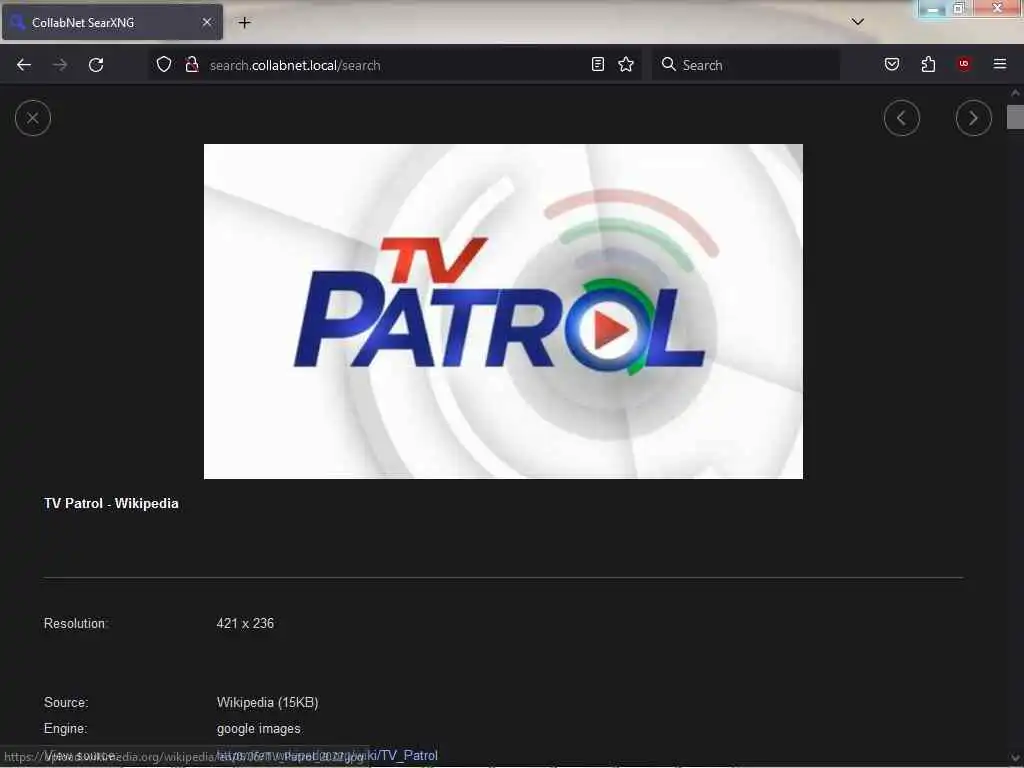Open the uBlock Origin extension popup

click(x=964, y=64)
